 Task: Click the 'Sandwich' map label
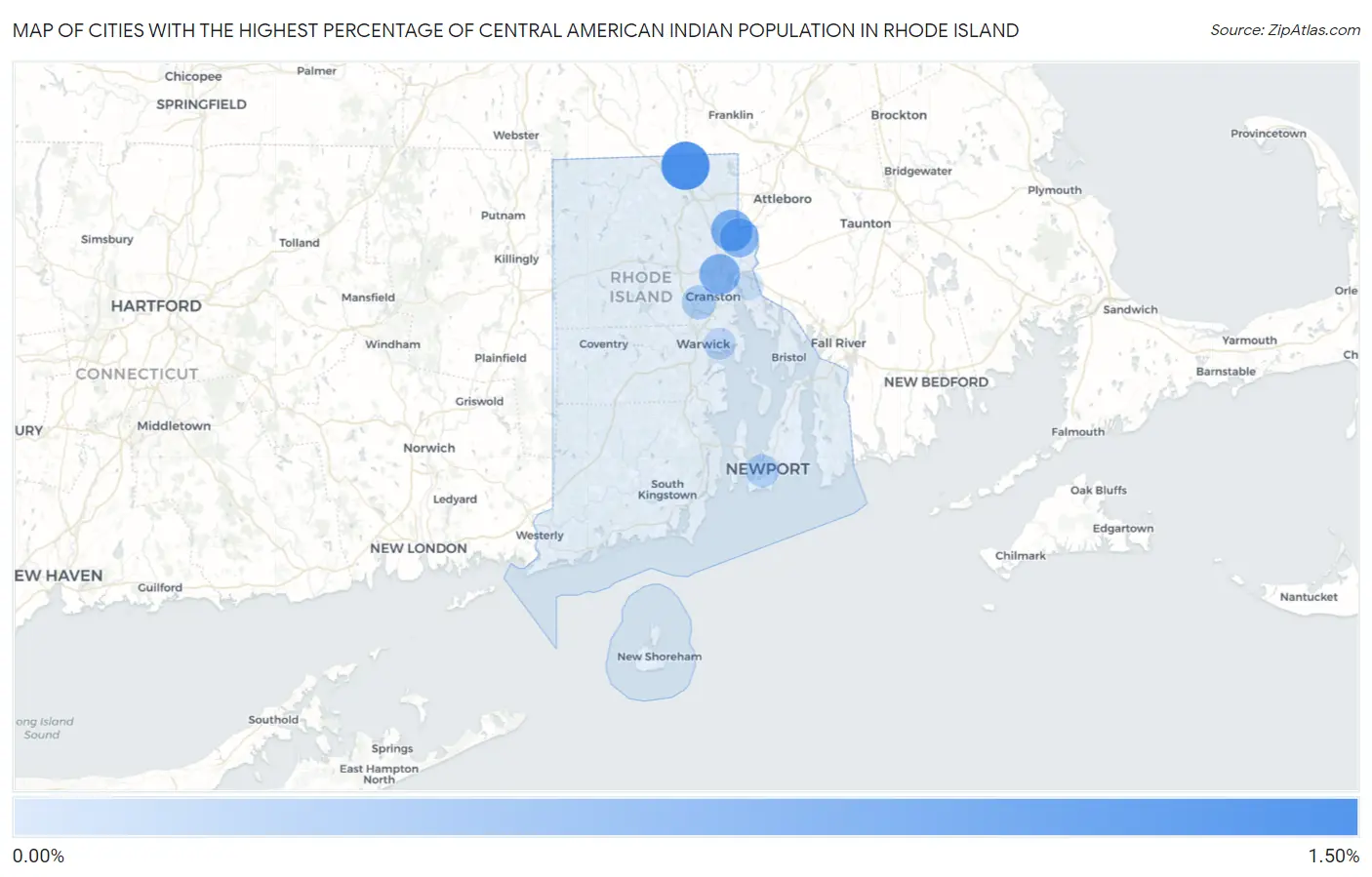click(x=1130, y=310)
